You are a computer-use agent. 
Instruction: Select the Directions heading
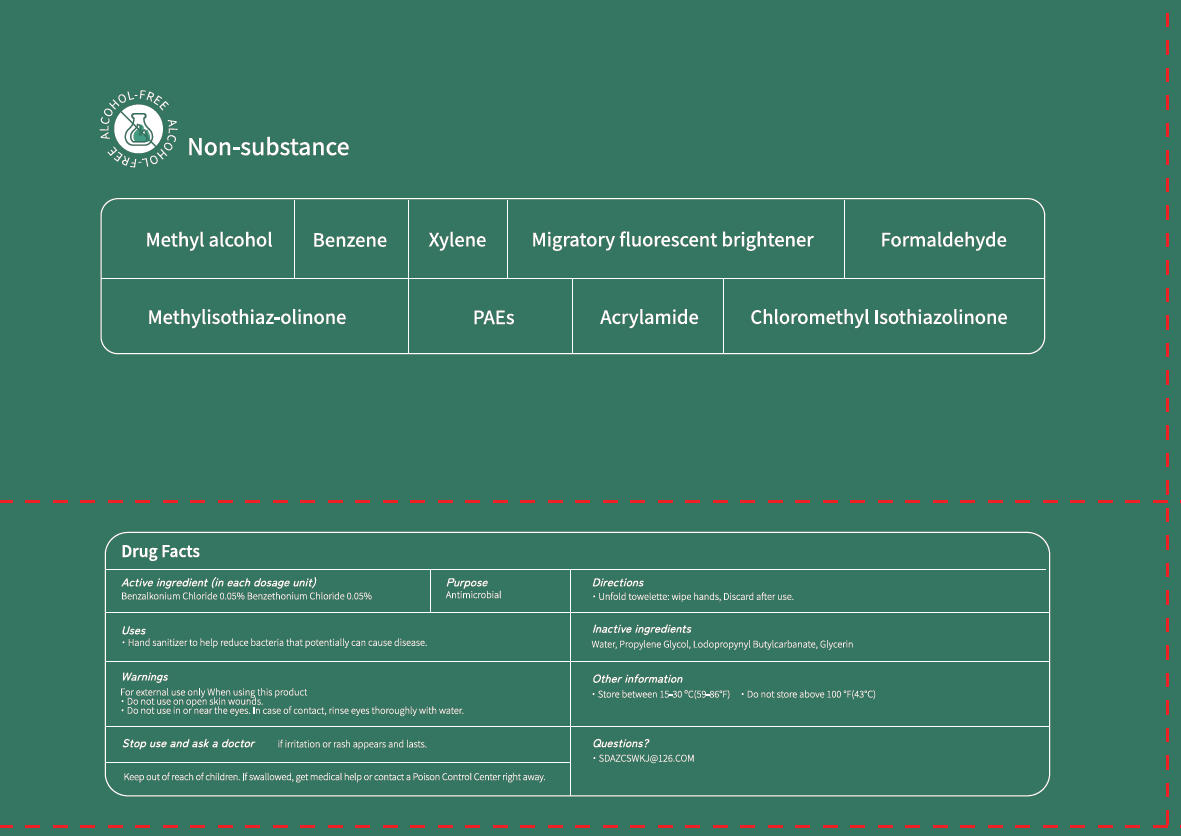click(618, 582)
